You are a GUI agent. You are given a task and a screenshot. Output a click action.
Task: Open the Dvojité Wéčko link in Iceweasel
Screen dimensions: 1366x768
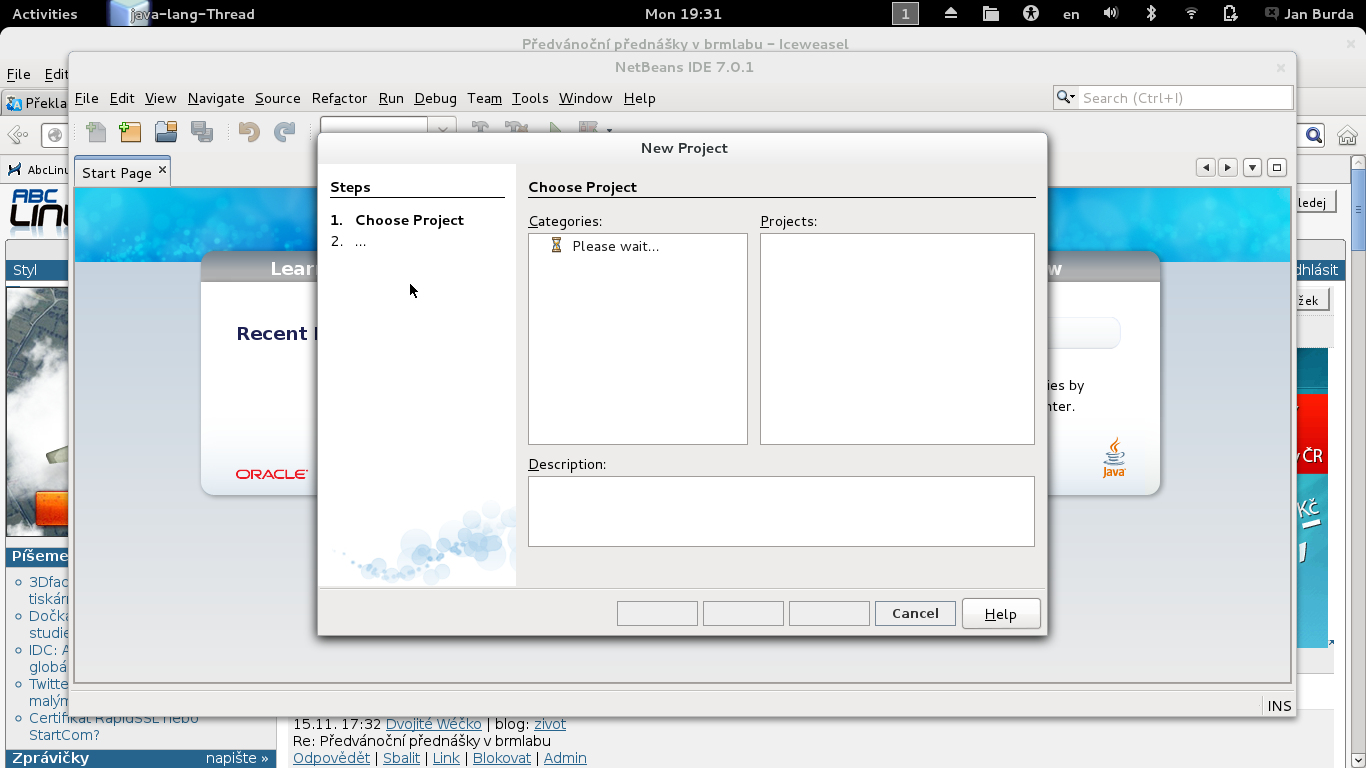coord(433,724)
